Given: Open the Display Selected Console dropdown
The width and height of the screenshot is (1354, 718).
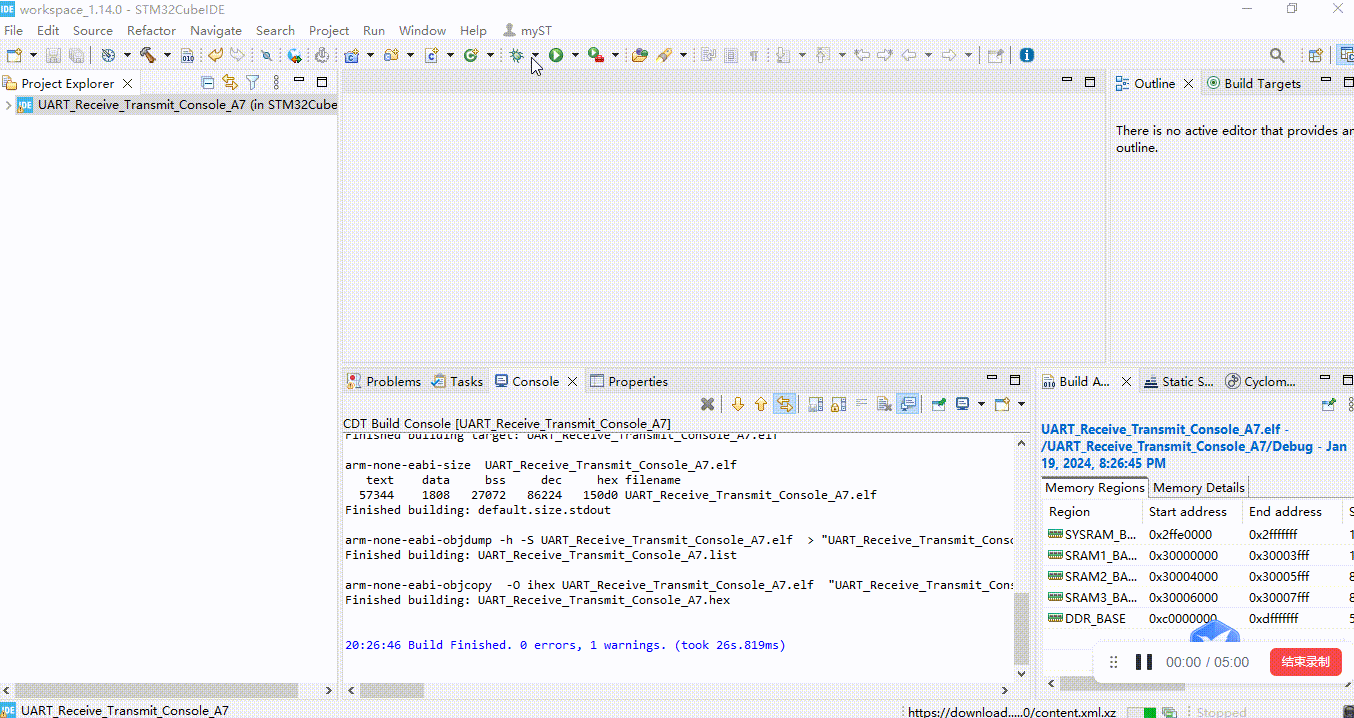Looking at the screenshot, I should point(981,404).
